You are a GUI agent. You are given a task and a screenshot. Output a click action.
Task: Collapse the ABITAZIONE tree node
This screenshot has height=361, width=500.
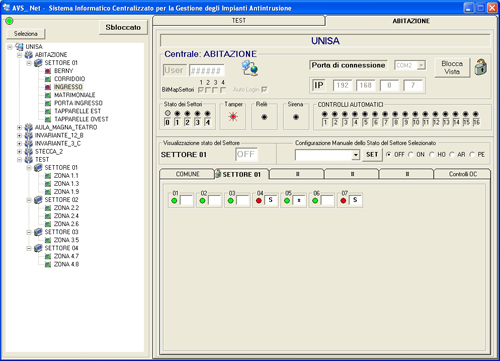pos(19,55)
